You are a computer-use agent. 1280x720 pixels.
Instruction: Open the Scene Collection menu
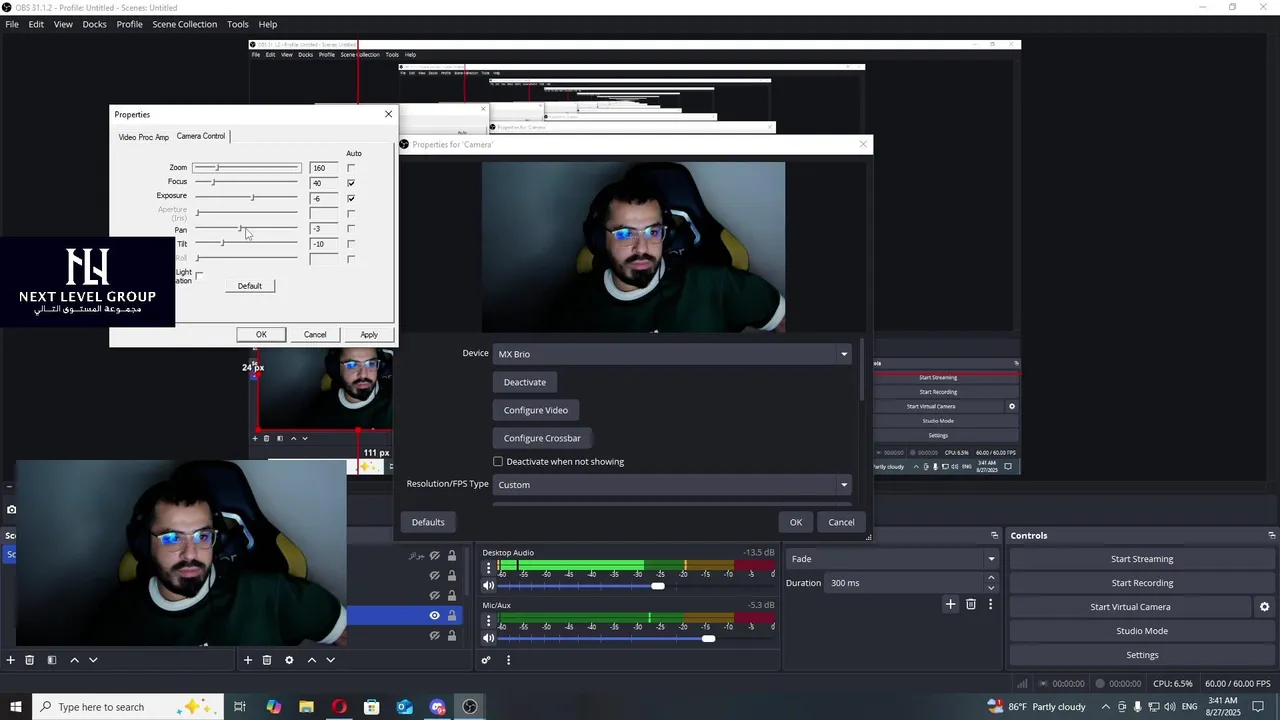[185, 24]
